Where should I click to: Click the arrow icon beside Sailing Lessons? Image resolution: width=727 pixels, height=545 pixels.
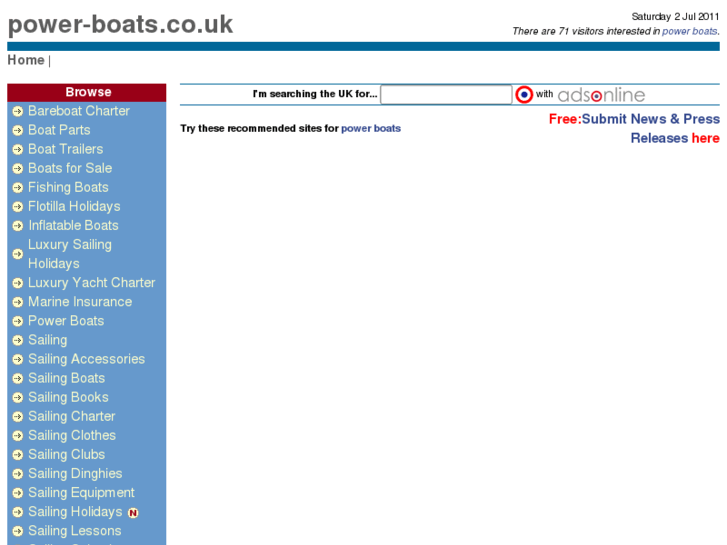pyautogui.click(x=18, y=531)
